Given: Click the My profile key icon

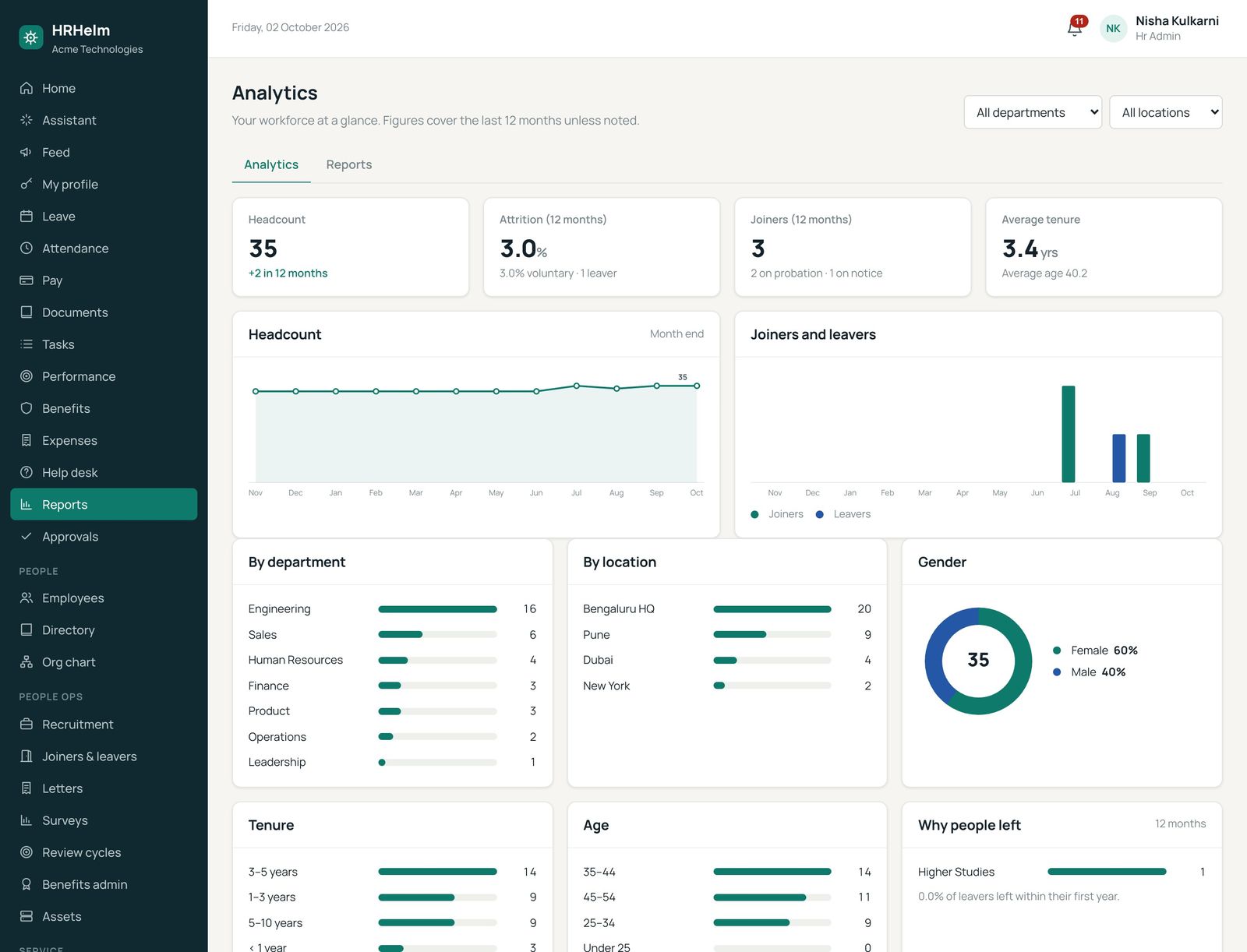Looking at the screenshot, I should coord(26,184).
